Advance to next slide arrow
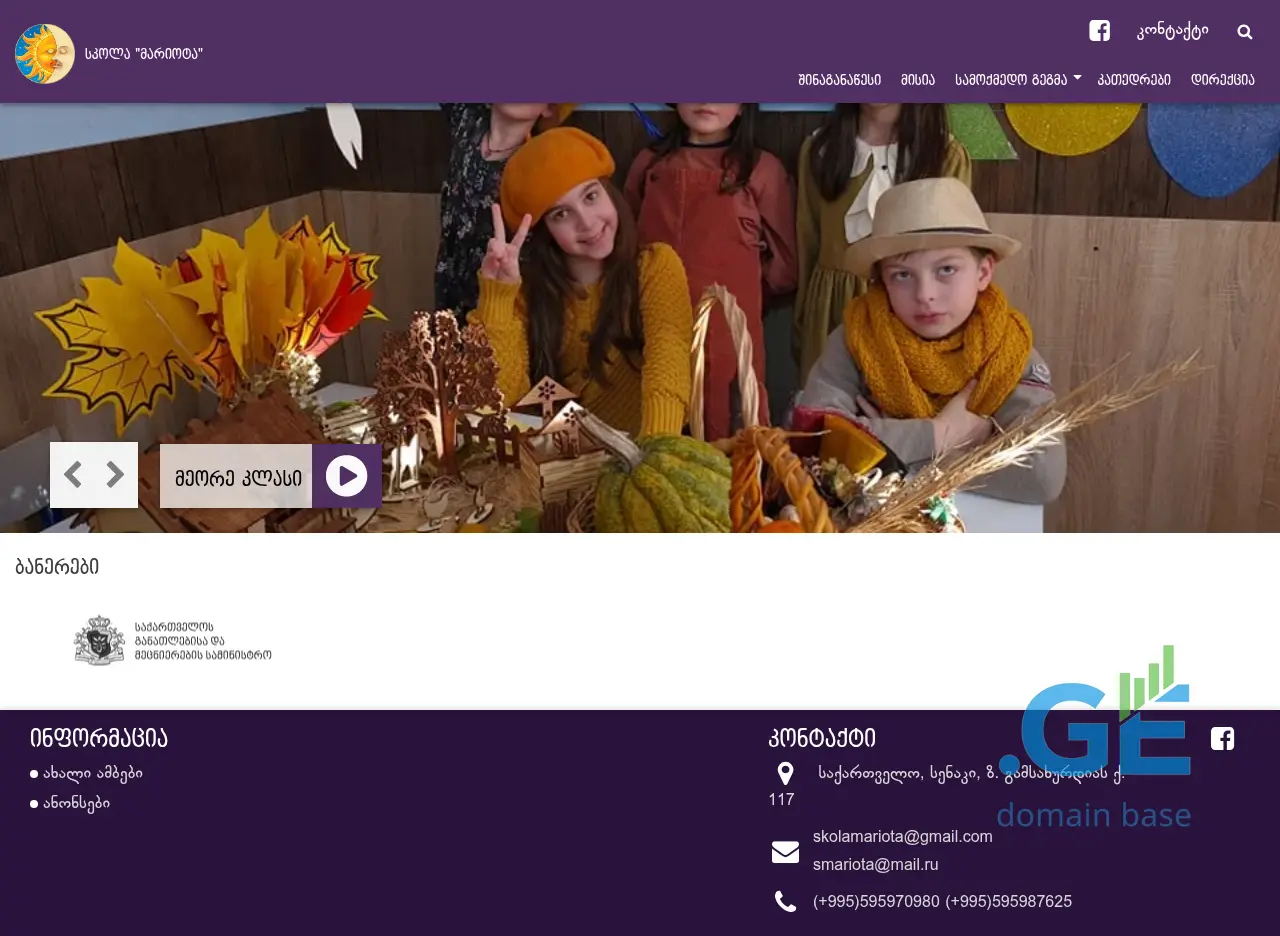Screen dimensions: 1280x936 (x=116, y=475)
